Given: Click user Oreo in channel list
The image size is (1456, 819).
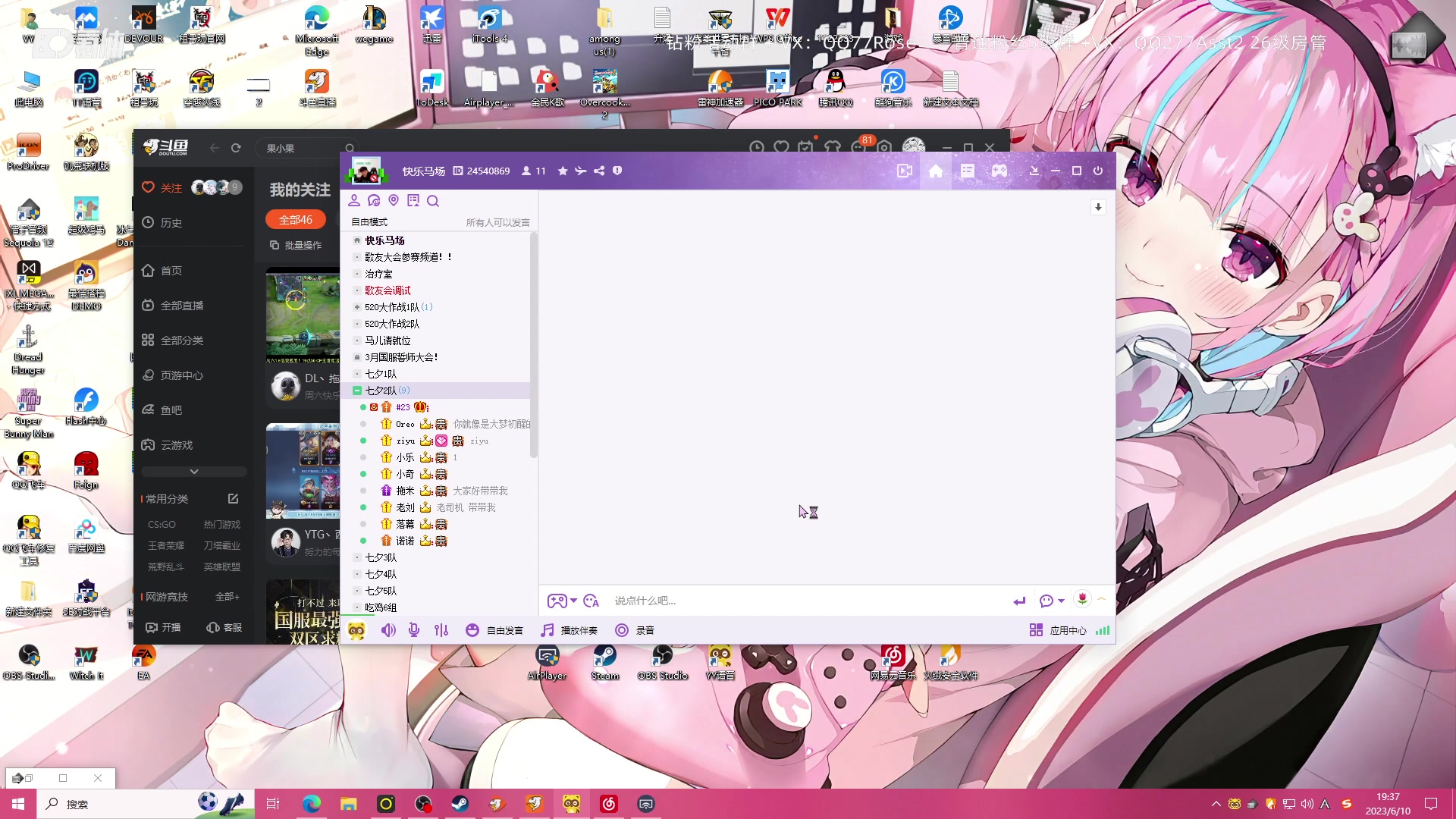Looking at the screenshot, I should coord(405,424).
